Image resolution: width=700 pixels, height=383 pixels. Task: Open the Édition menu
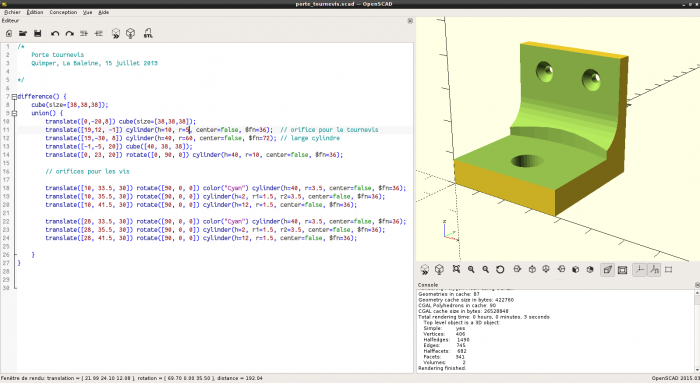pos(35,12)
